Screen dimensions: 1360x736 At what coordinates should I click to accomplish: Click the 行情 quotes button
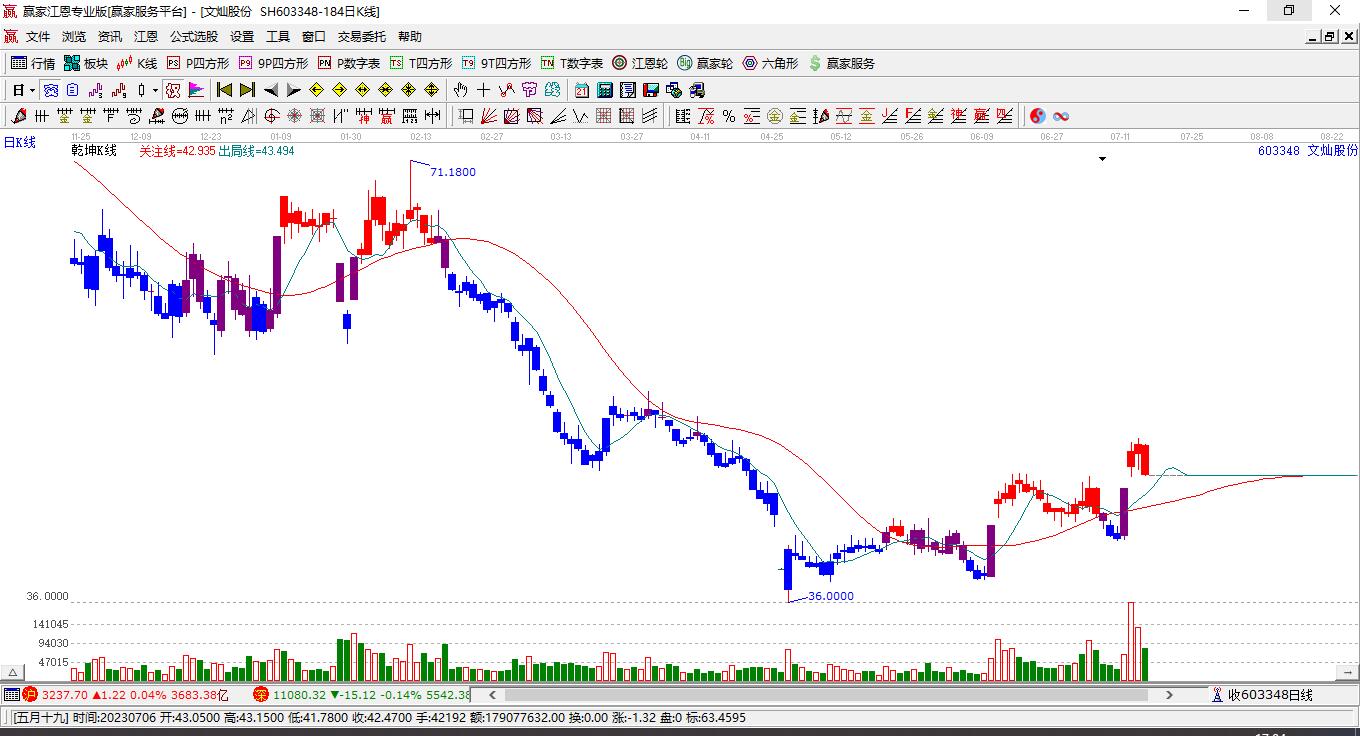33,63
